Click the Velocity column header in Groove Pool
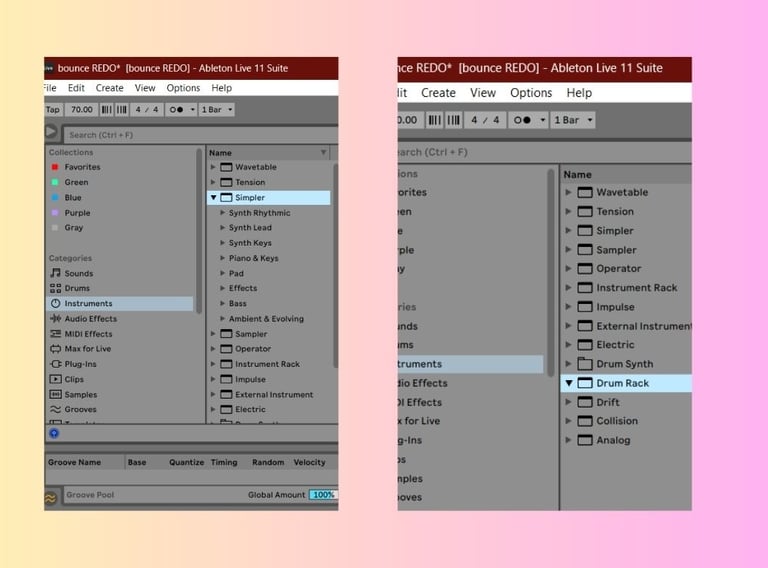 point(309,462)
